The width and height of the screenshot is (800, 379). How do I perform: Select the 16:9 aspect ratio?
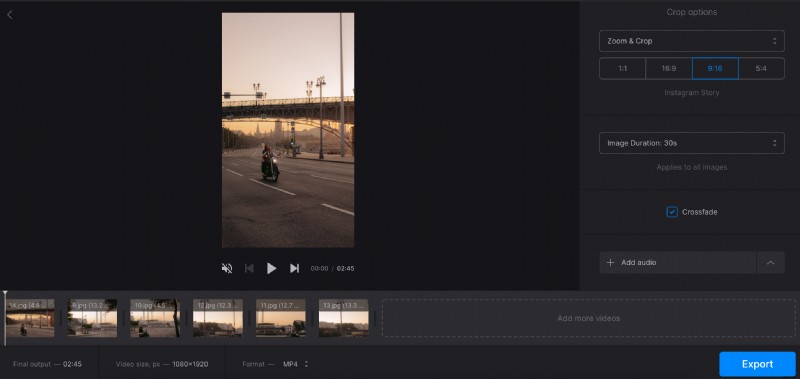point(668,68)
